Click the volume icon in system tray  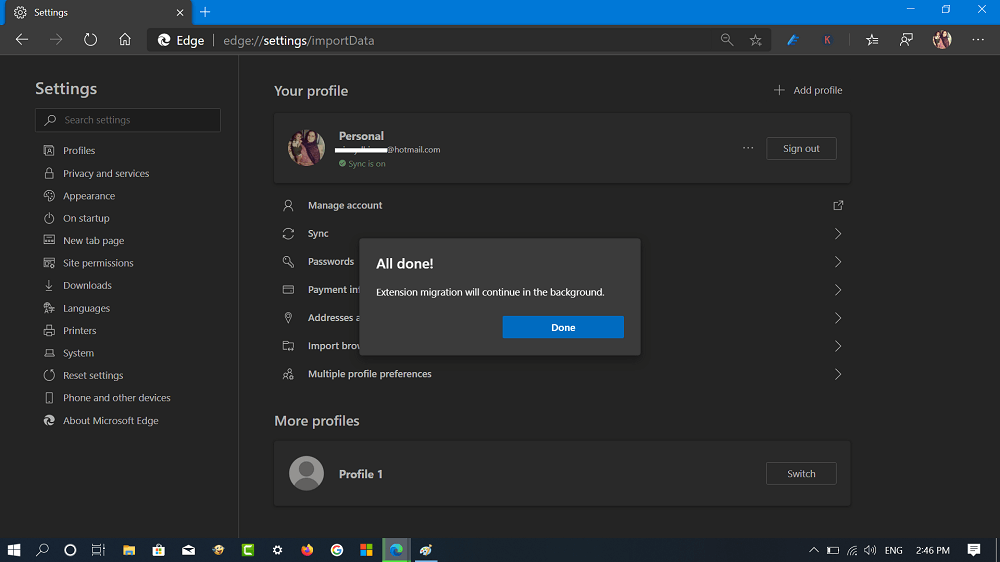pyautogui.click(x=870, y=550)
